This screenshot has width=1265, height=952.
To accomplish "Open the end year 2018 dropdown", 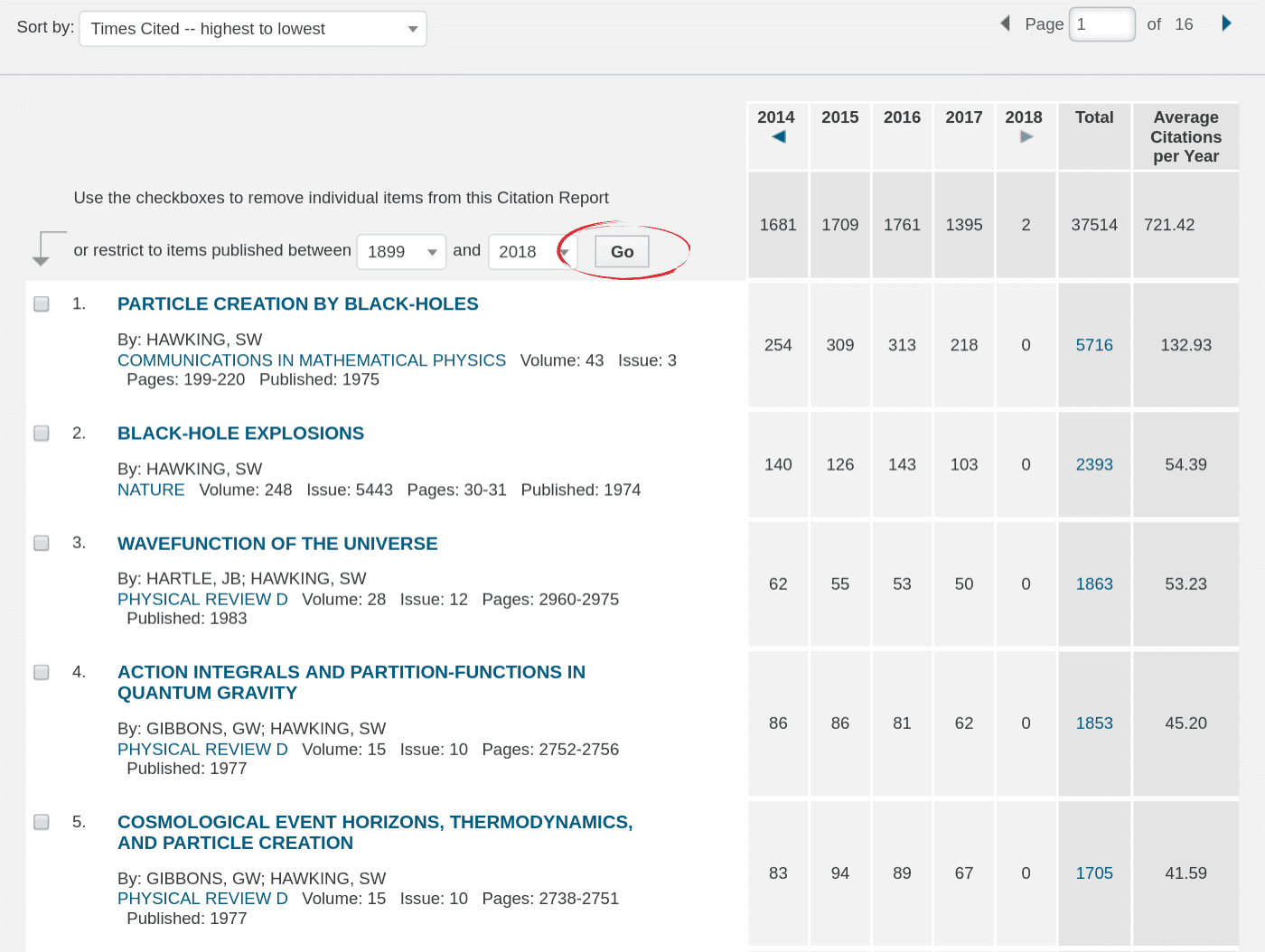I will click(x=532, y=252).
